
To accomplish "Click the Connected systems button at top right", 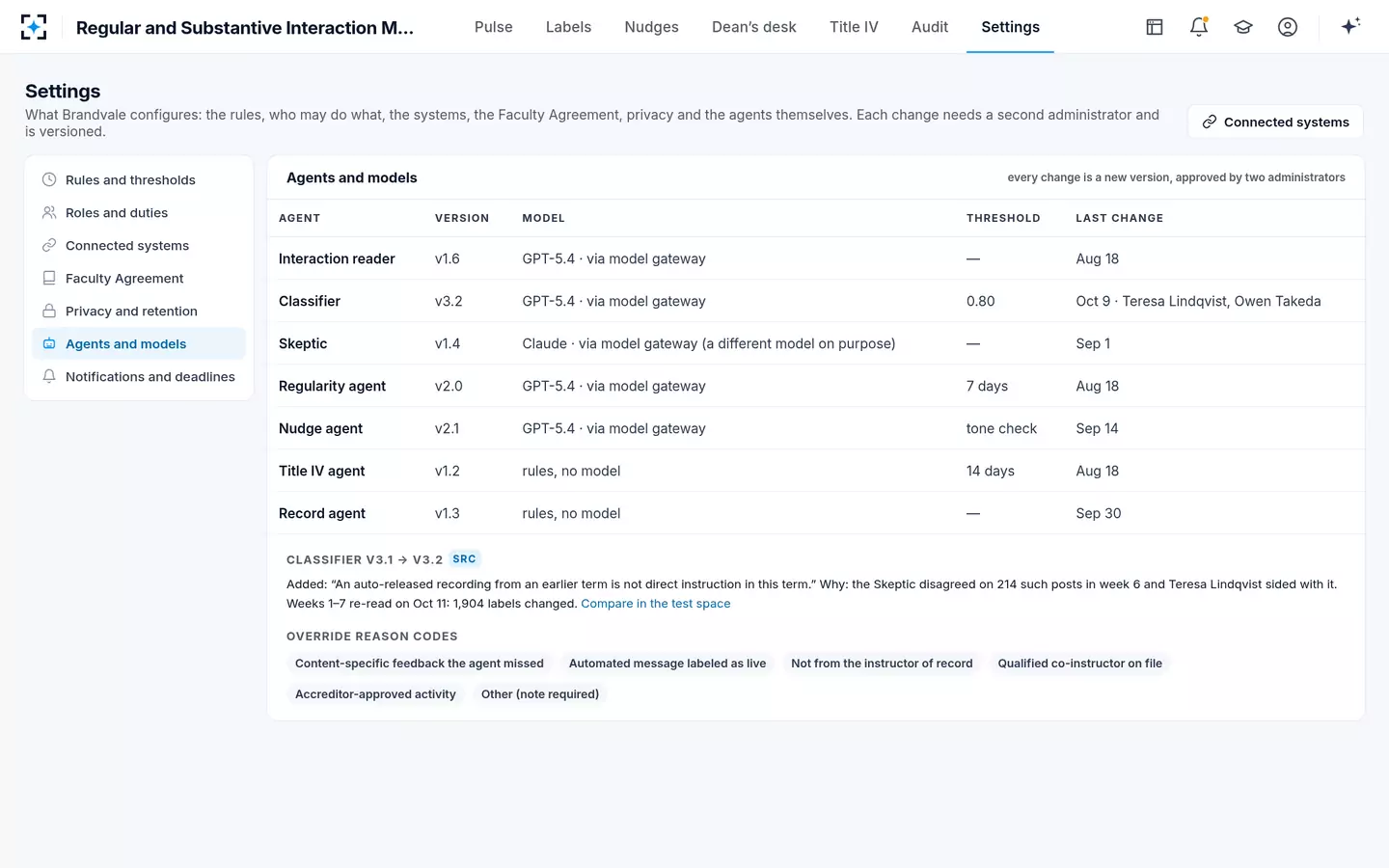I will [x=1275, y=122].
